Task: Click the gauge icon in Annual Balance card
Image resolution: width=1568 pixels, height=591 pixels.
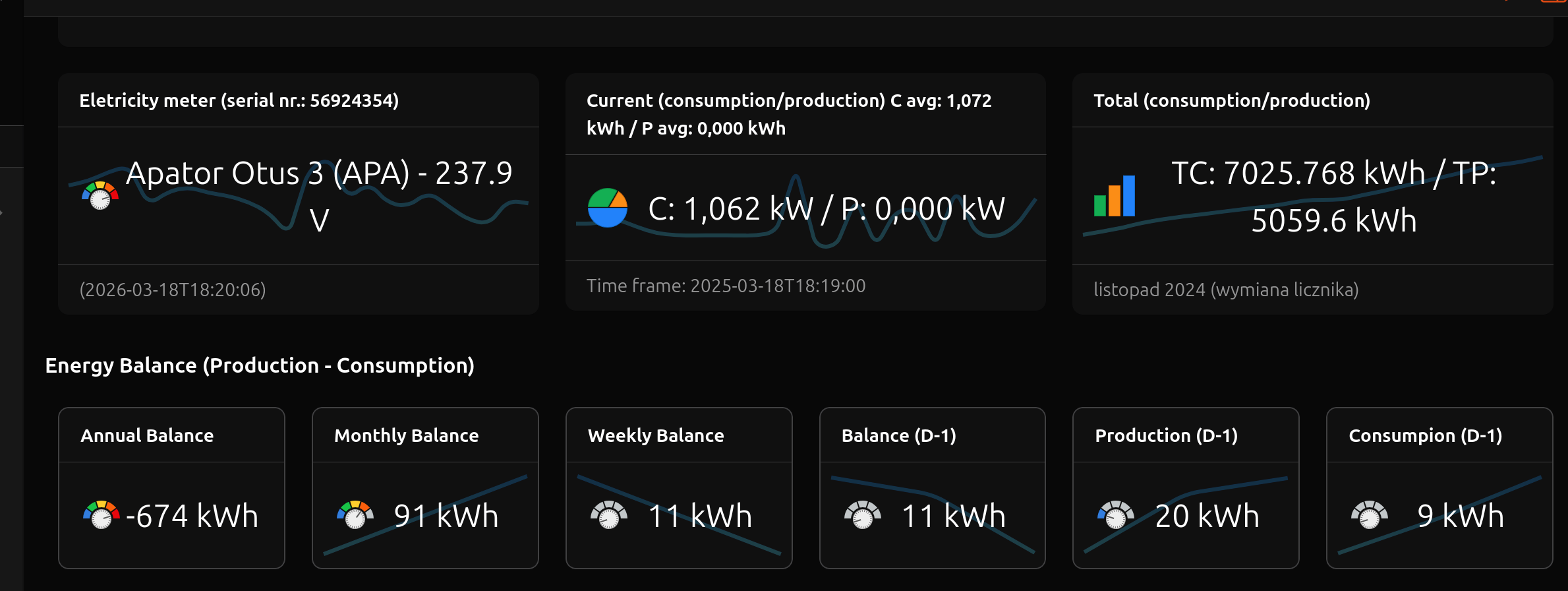Action: [x=101, y=515]
